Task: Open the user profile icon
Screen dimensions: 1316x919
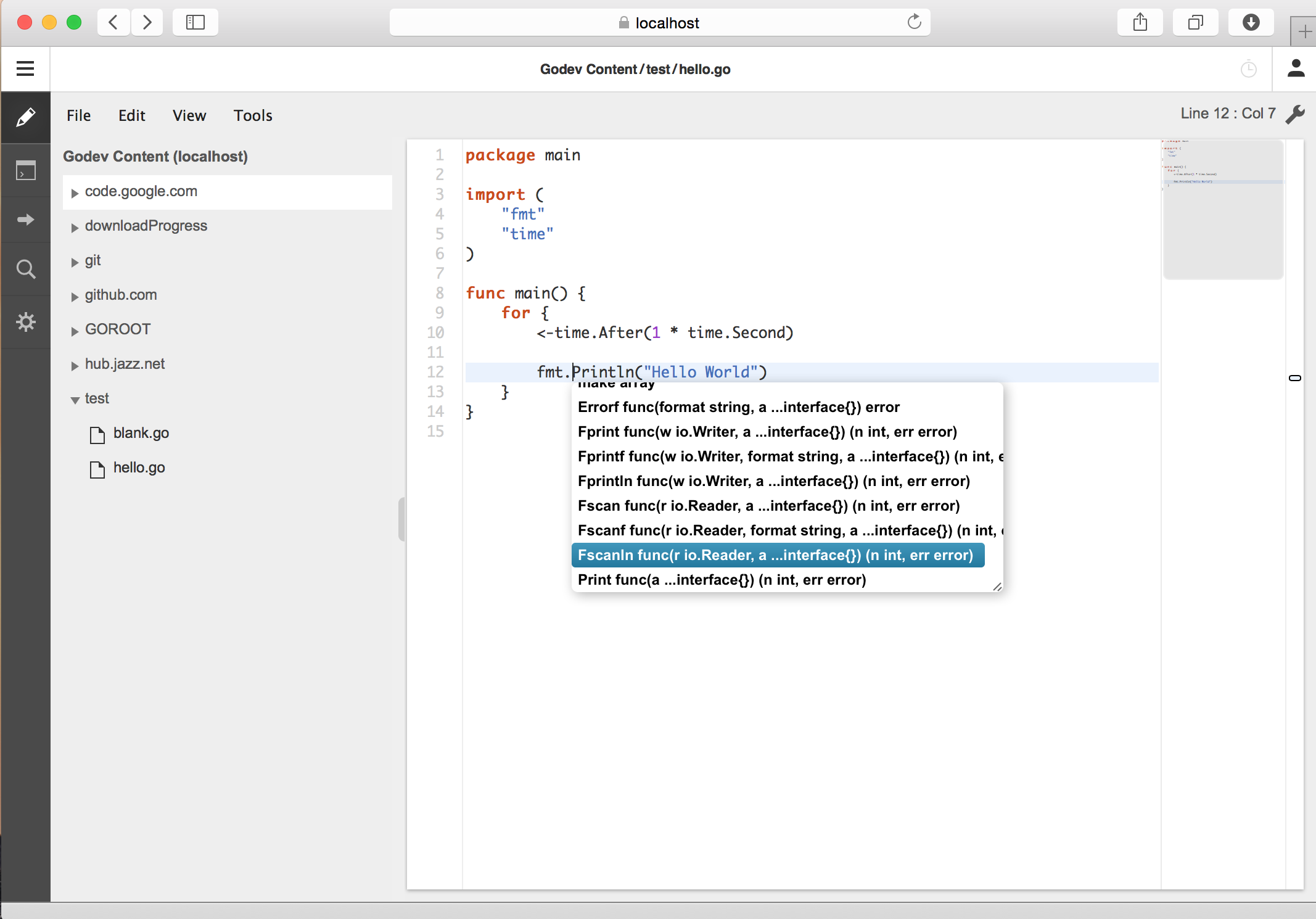Action: (1296, 68)
